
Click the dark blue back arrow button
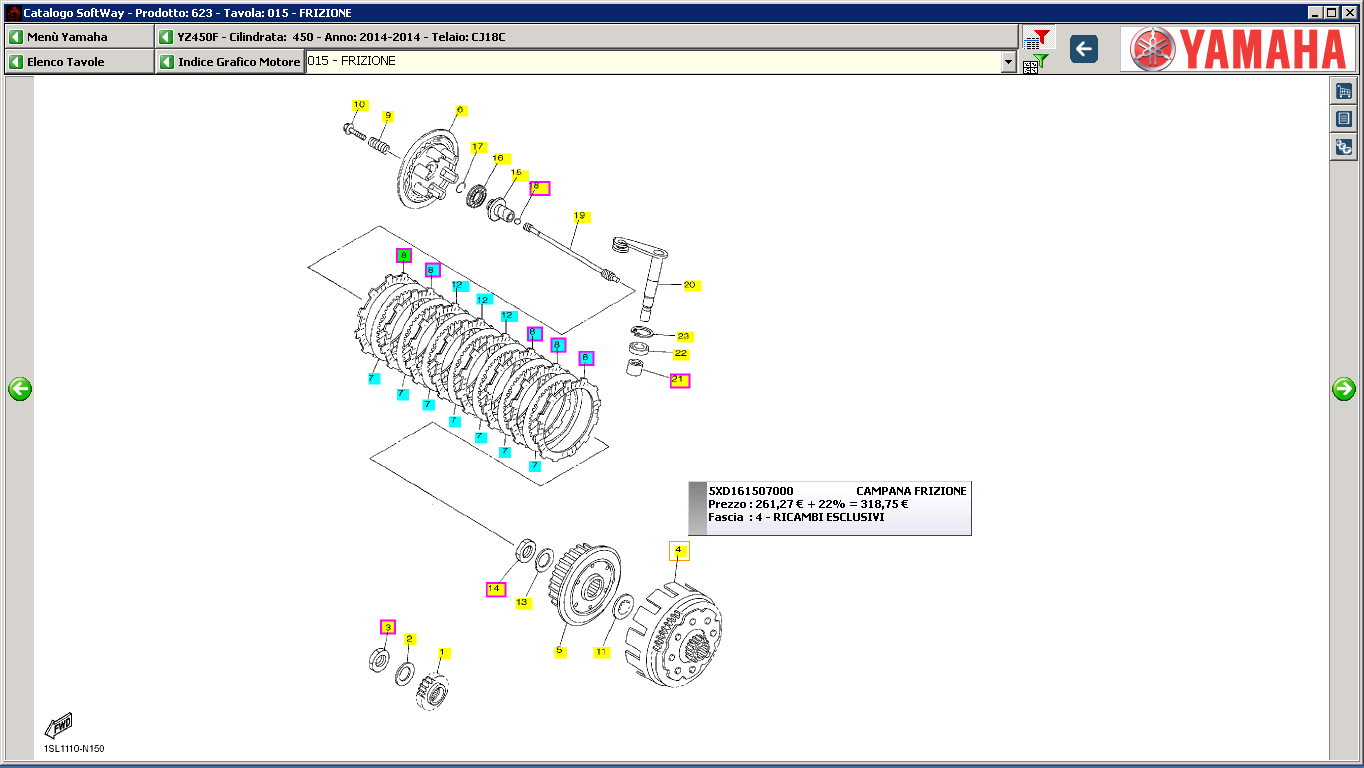(1083, 49)
